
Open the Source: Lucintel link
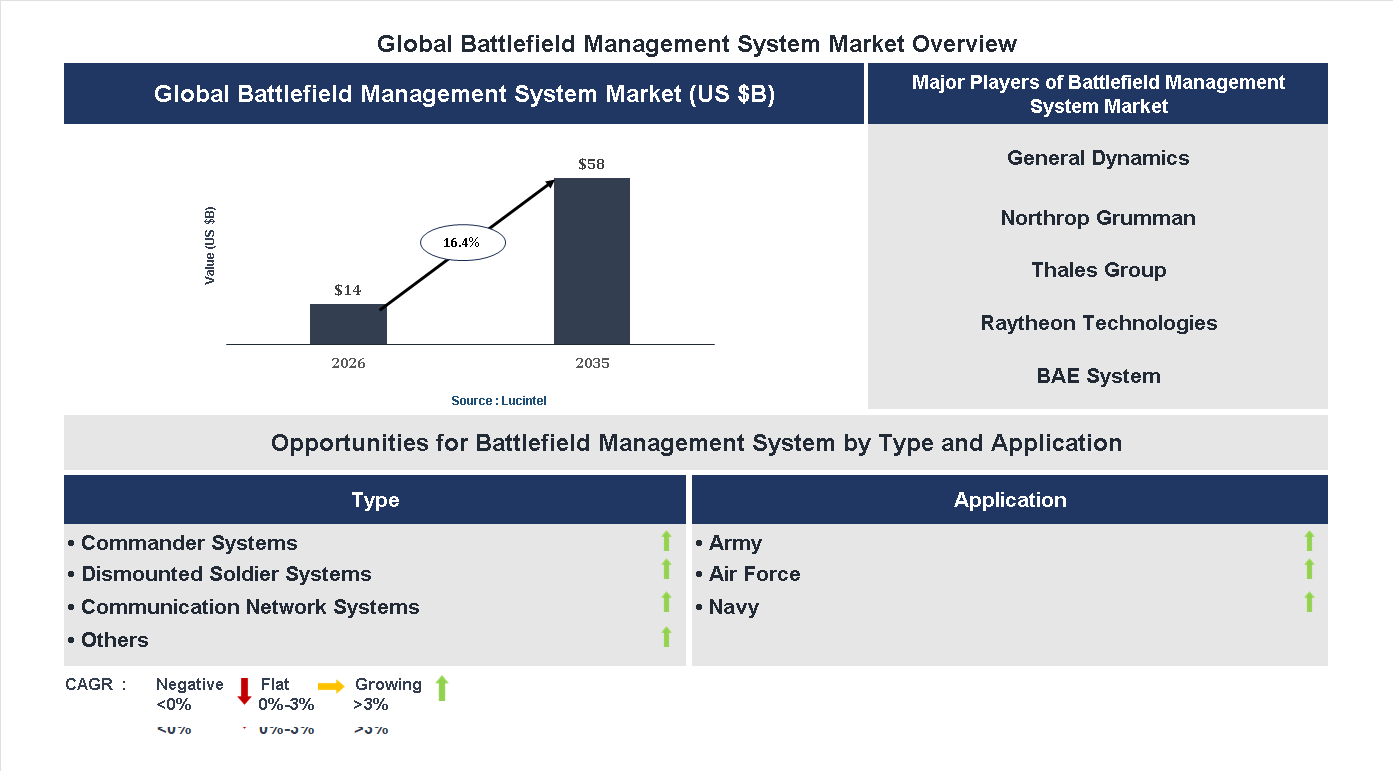click(498, 400)
